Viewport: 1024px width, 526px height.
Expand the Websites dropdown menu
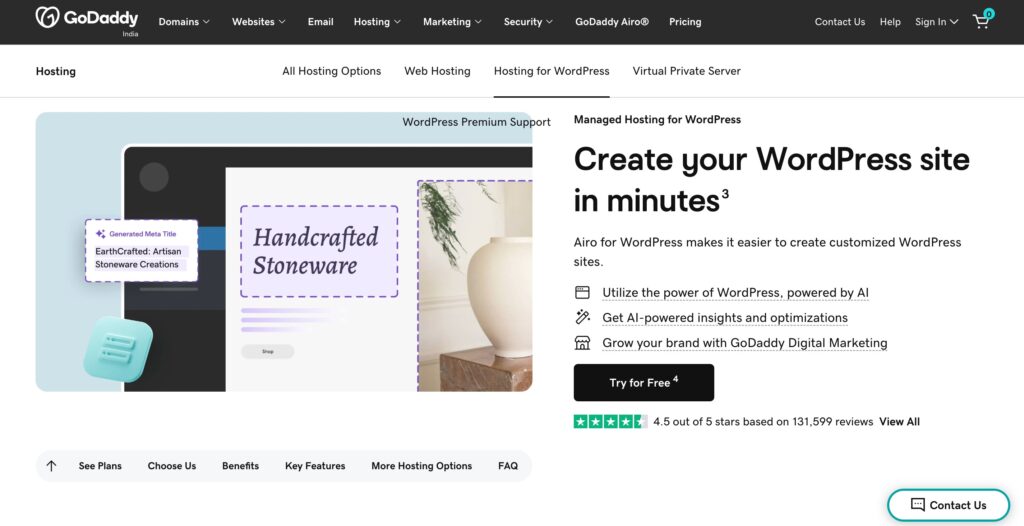pyautogui.click(x=259, y=22)
